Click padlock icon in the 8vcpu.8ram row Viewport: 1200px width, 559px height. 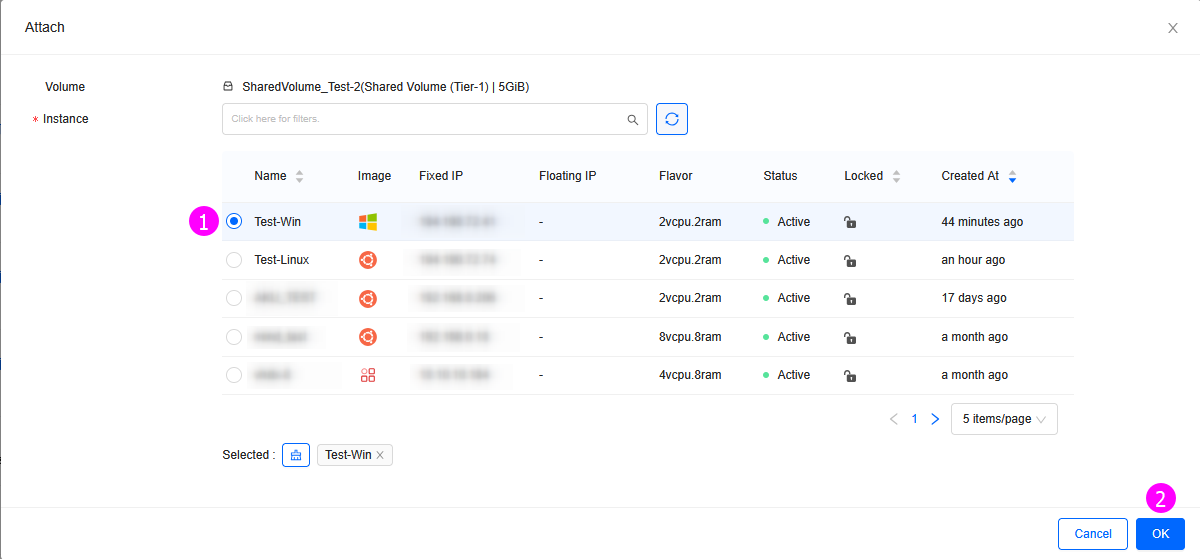click(x=849, y=337)
